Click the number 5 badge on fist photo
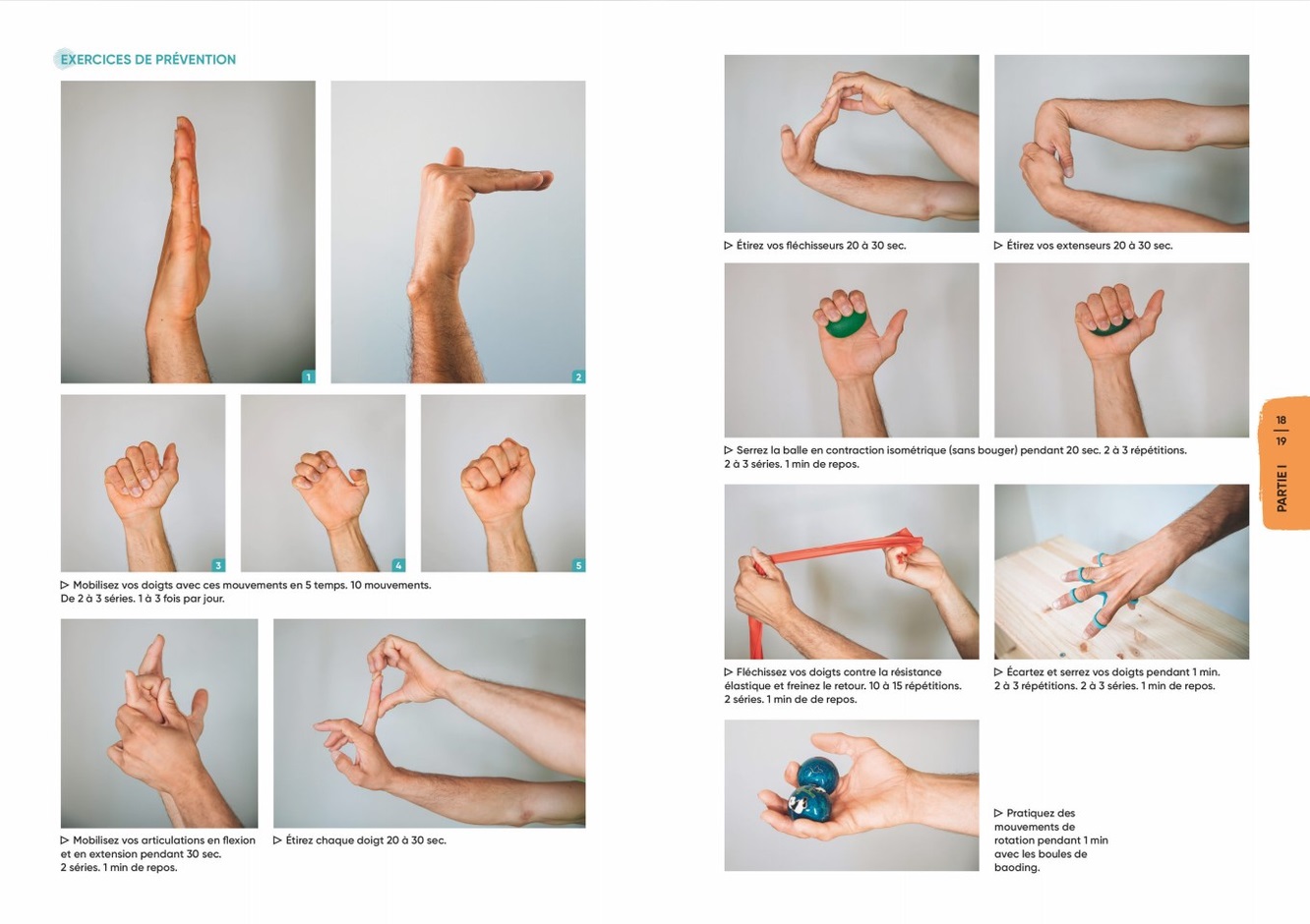Image resolution: width=1310 pixels, height=924 pixels. [578, 565]
